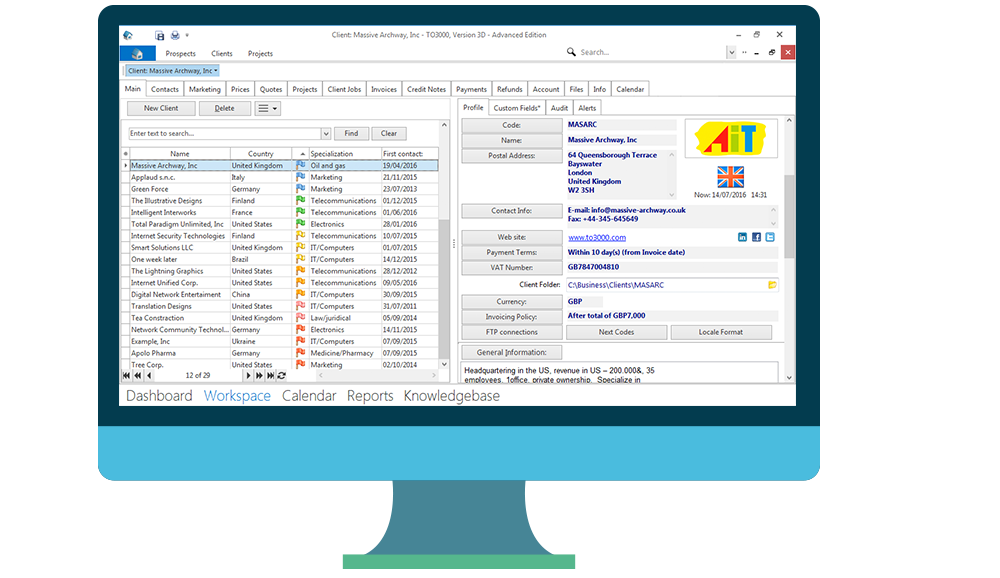Click in the 'Enter text to search' field

[224, 133]
